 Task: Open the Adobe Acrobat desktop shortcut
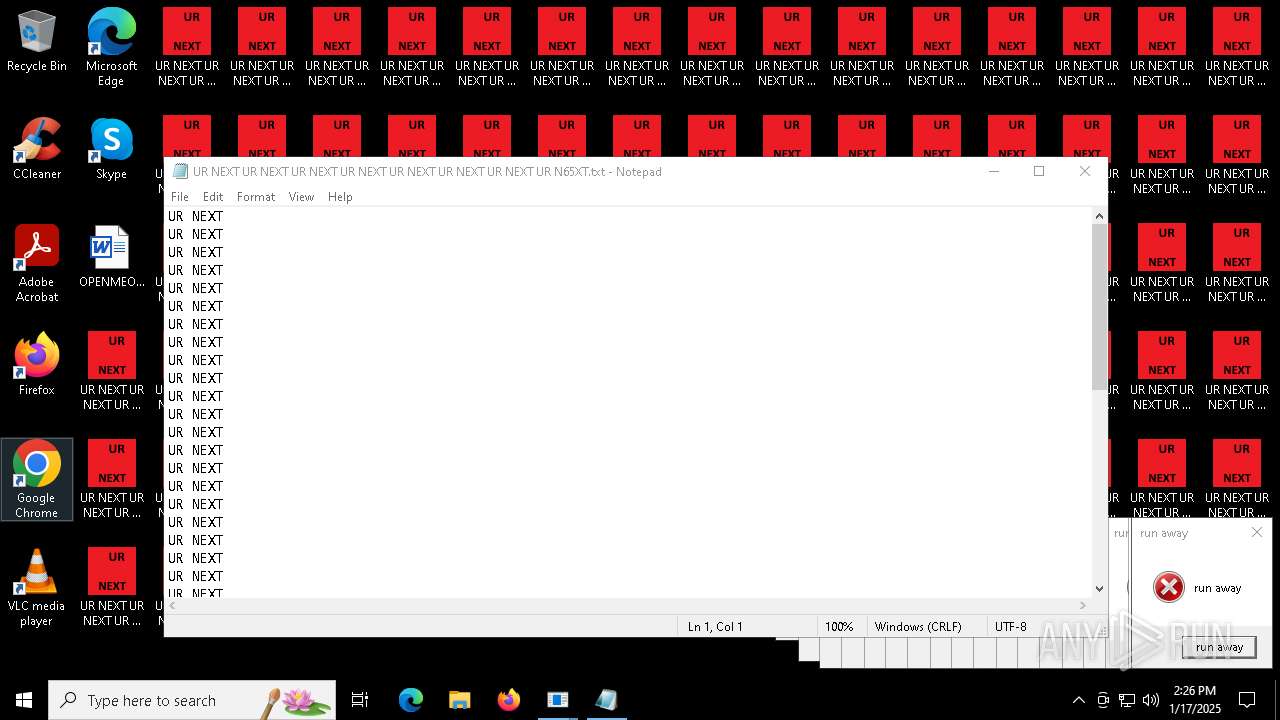pyautogui.click(x=37, y=263)
